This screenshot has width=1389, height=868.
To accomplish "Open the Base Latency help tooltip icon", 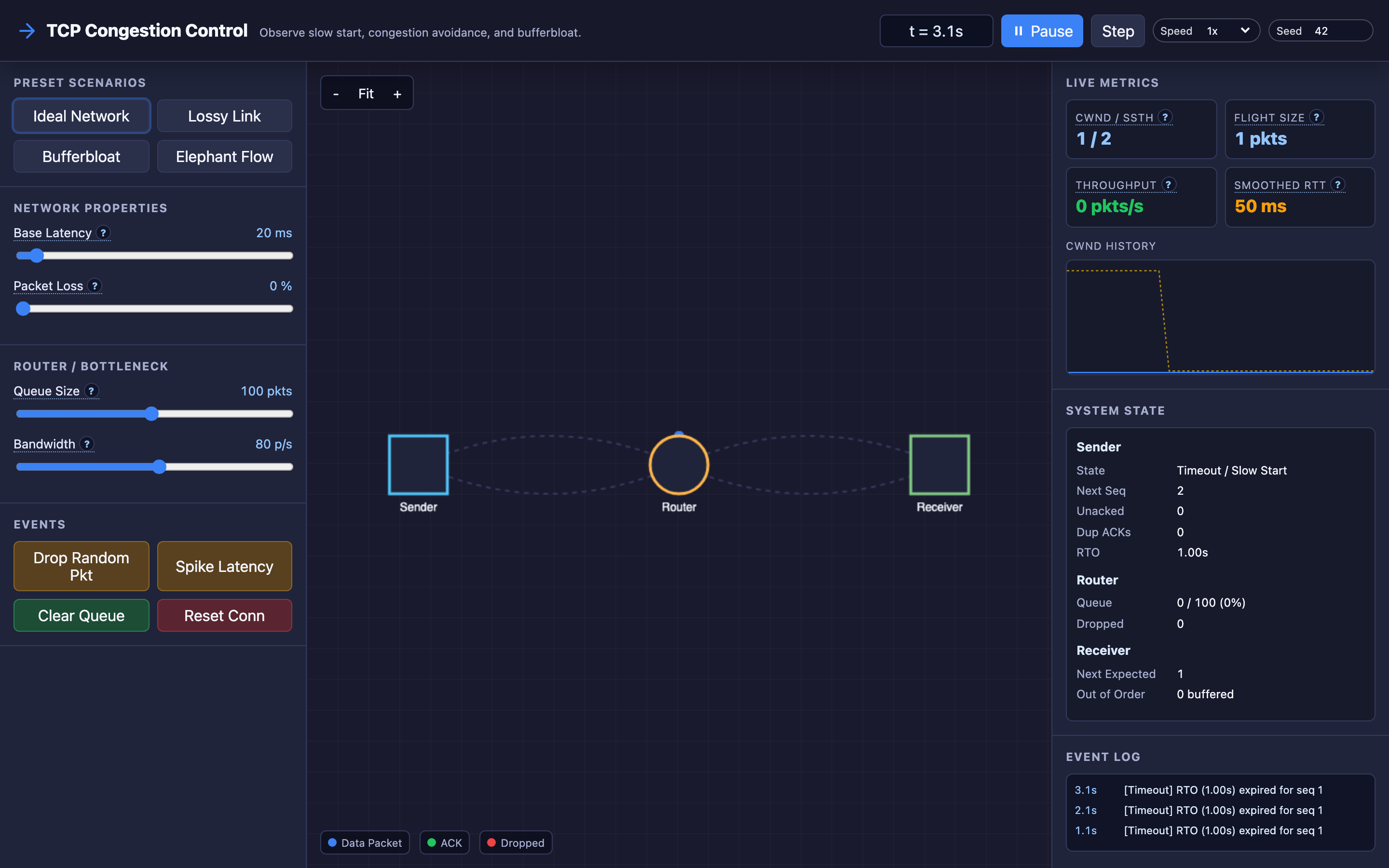I will coord(103,232).
